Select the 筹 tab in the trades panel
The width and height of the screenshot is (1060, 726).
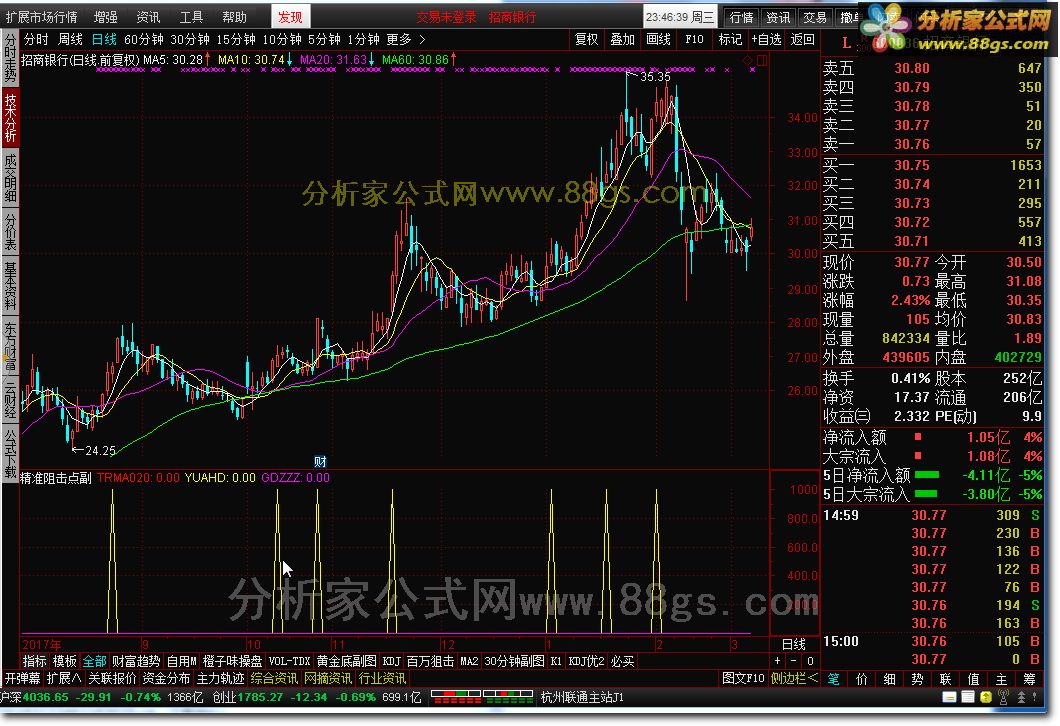(1030, 679)
